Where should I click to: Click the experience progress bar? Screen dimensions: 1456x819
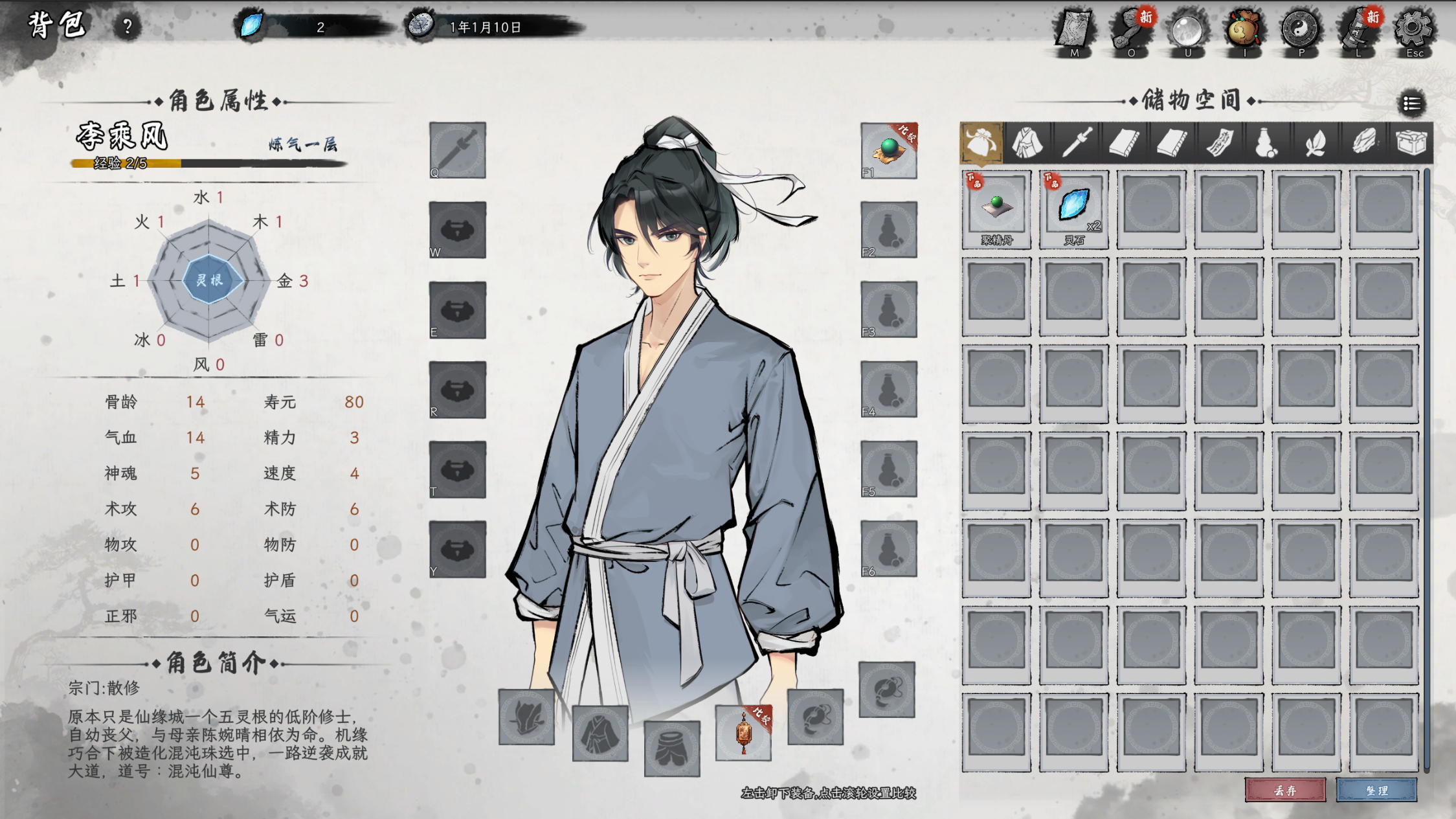pyautogui.click(x=208, y=163)
